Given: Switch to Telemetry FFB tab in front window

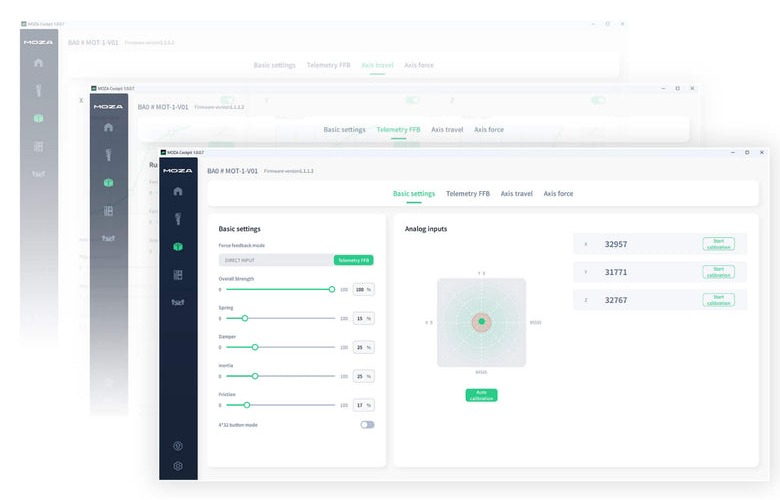Looking at the screenshot, I should (x=468, y=194).
